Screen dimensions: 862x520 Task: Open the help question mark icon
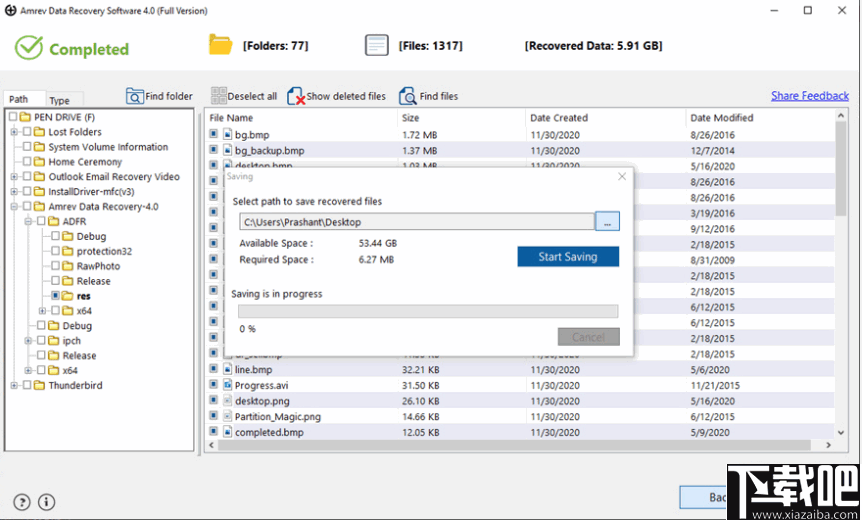point(22,502)
